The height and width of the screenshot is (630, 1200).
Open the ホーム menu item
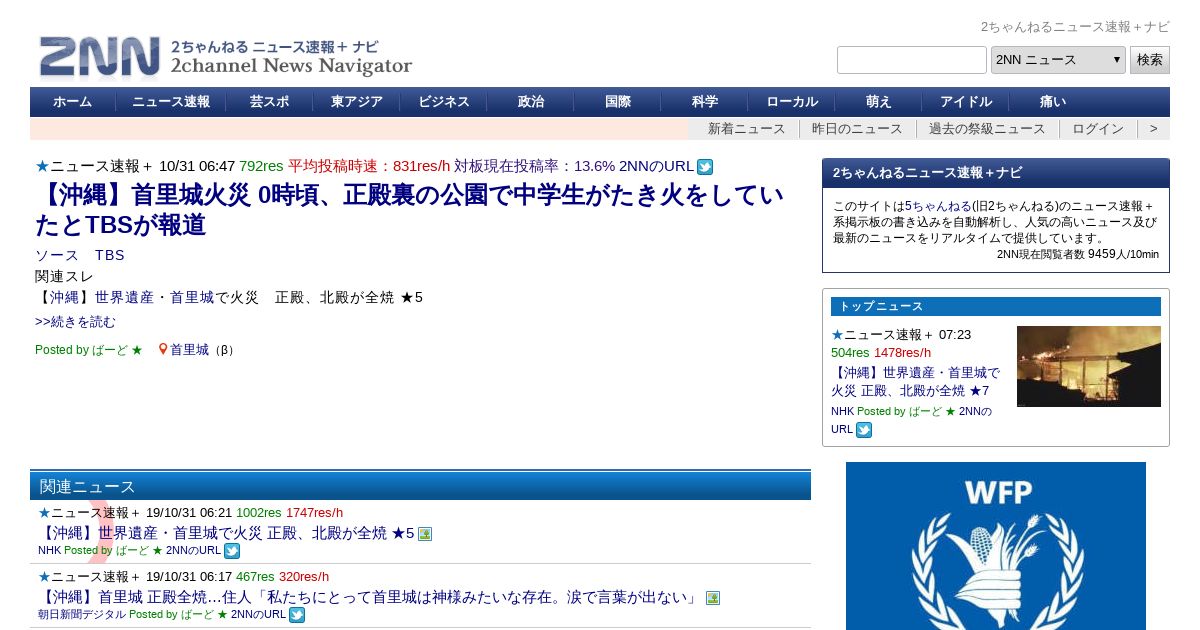(72, 102)
